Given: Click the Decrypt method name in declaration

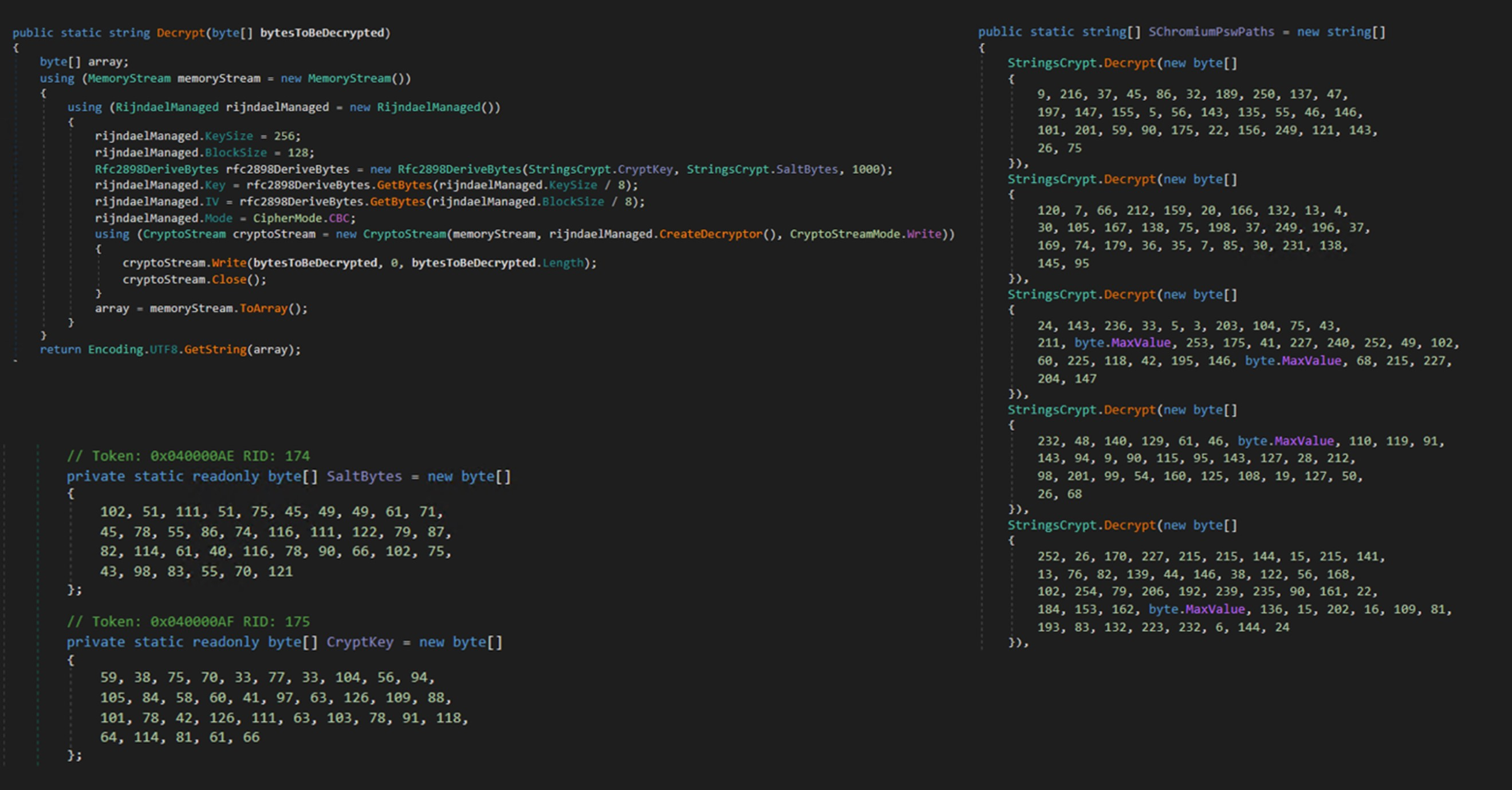Looking at the screenshot, I should (x=180, y=33).
